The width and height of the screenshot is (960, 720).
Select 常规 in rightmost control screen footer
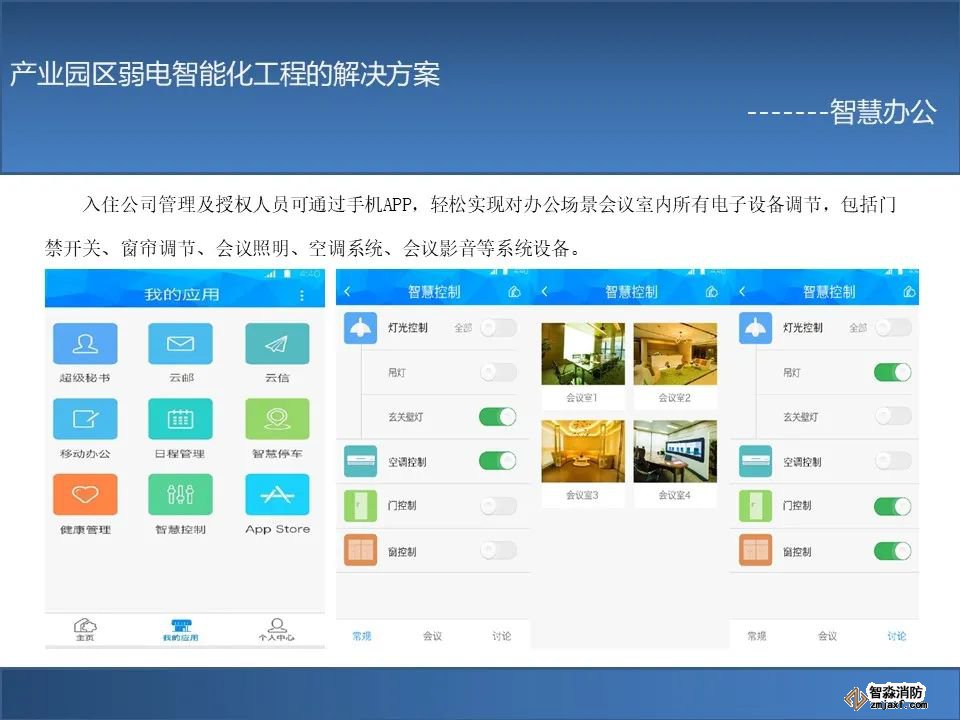click(x=757, y=636)
